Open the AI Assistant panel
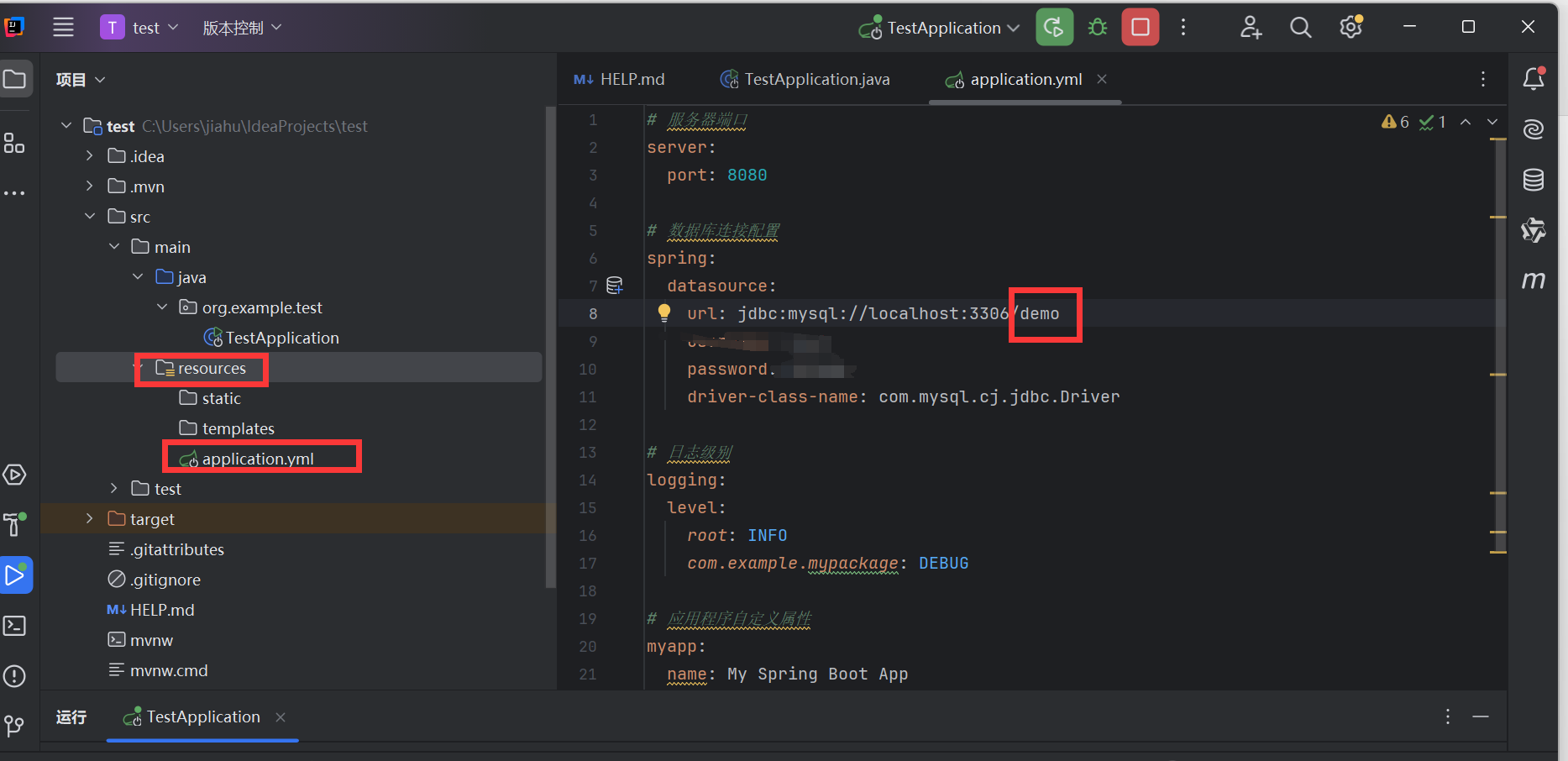 (x=1534, y=129)
